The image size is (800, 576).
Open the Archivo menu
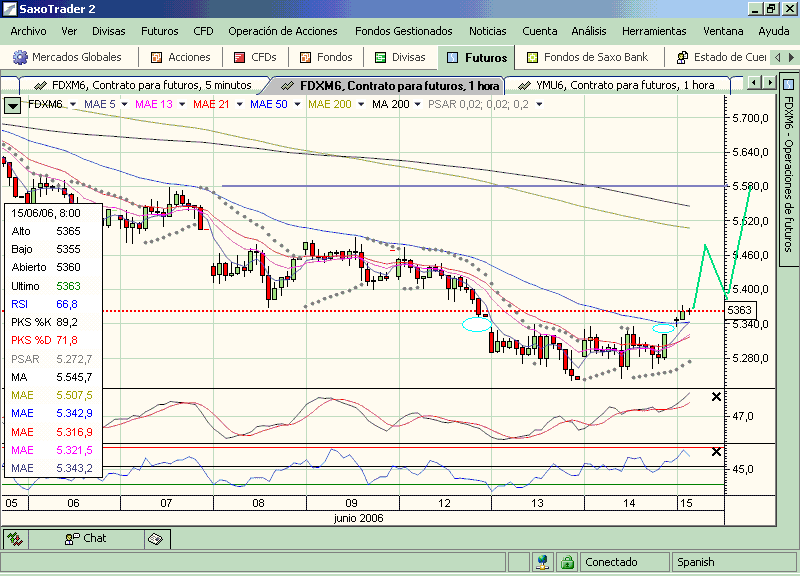click(28, 31)
